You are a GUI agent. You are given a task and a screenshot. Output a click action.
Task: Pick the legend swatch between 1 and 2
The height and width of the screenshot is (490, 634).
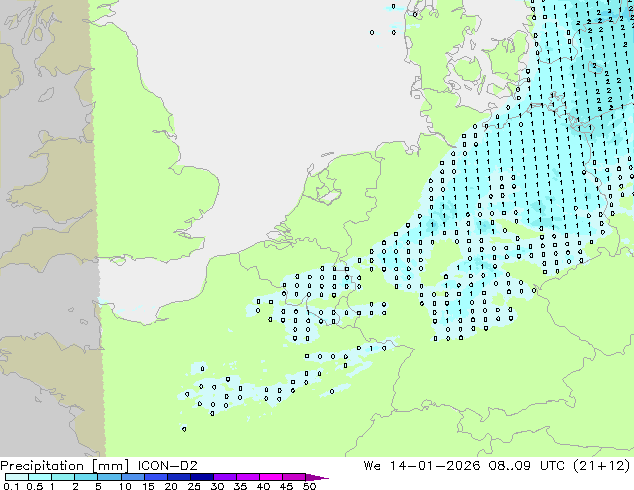63,477
